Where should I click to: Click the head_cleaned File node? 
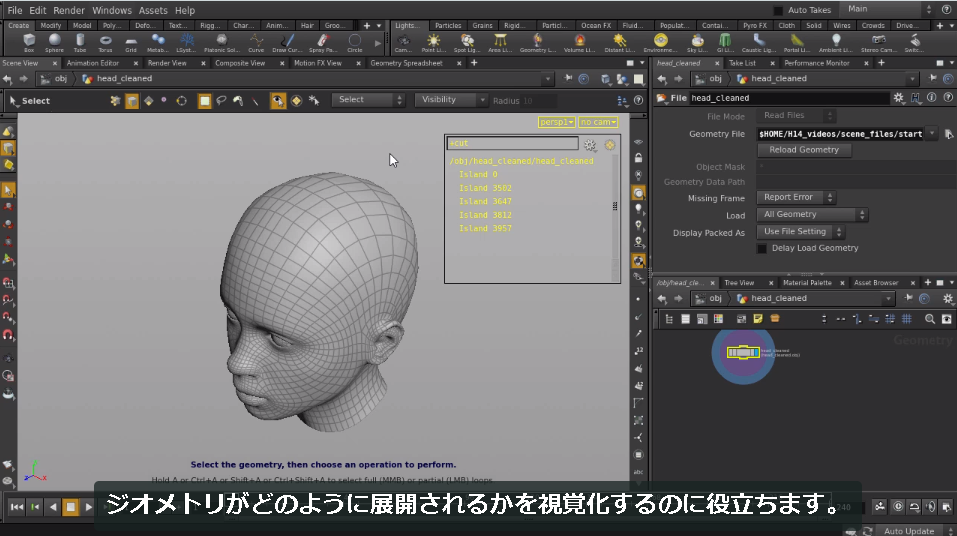(743, 352)
